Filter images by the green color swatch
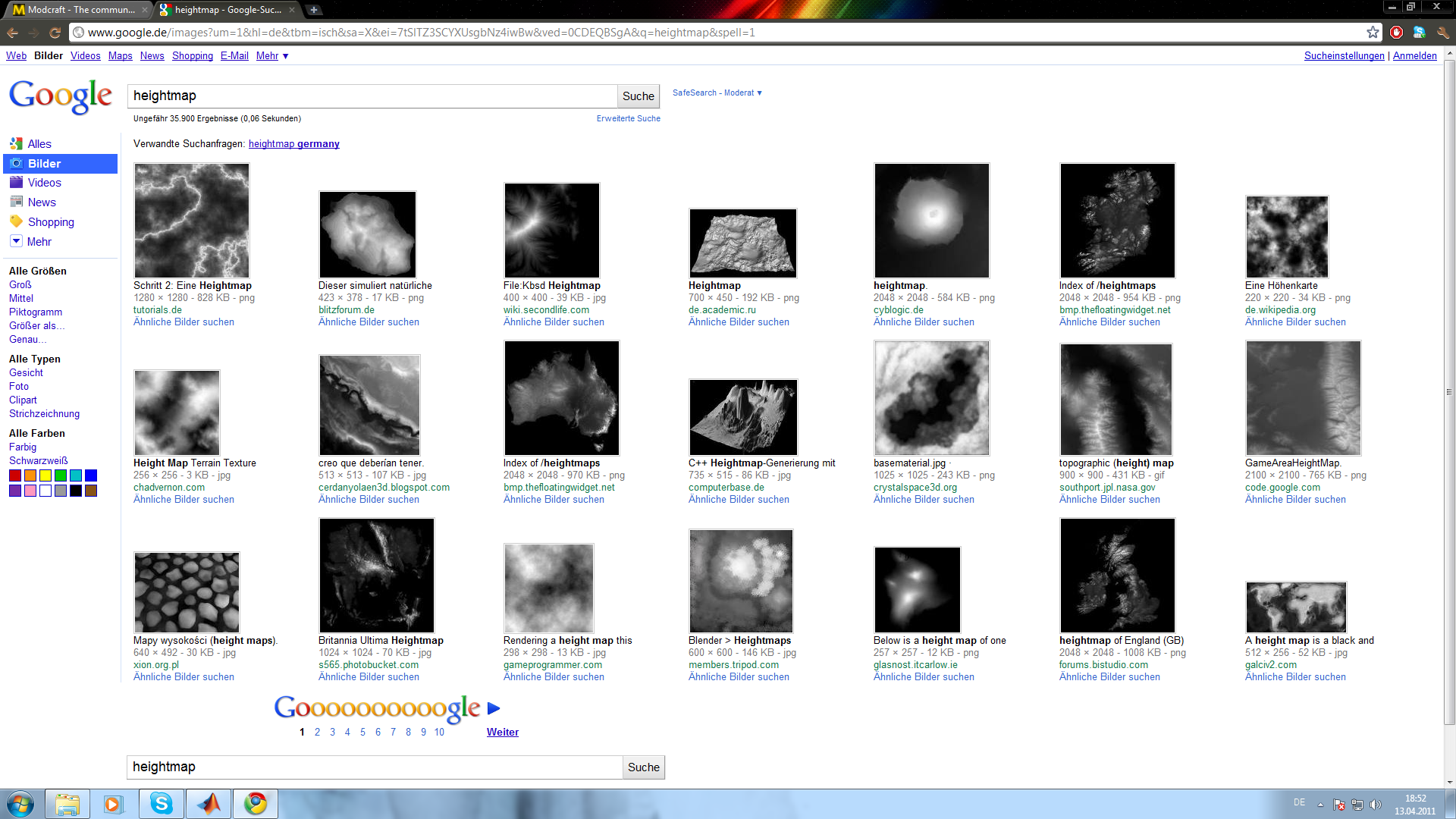The image size is (1456, 819). (61, 475)
